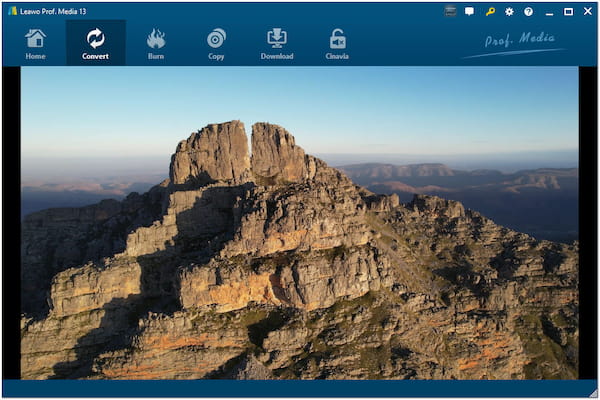Open the Copy disc module
600x400 pixels.
coord(216,43)
